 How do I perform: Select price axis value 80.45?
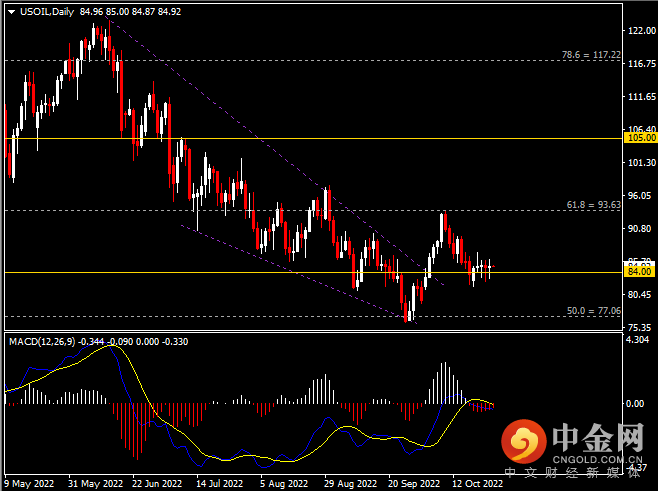pos(640,295)
